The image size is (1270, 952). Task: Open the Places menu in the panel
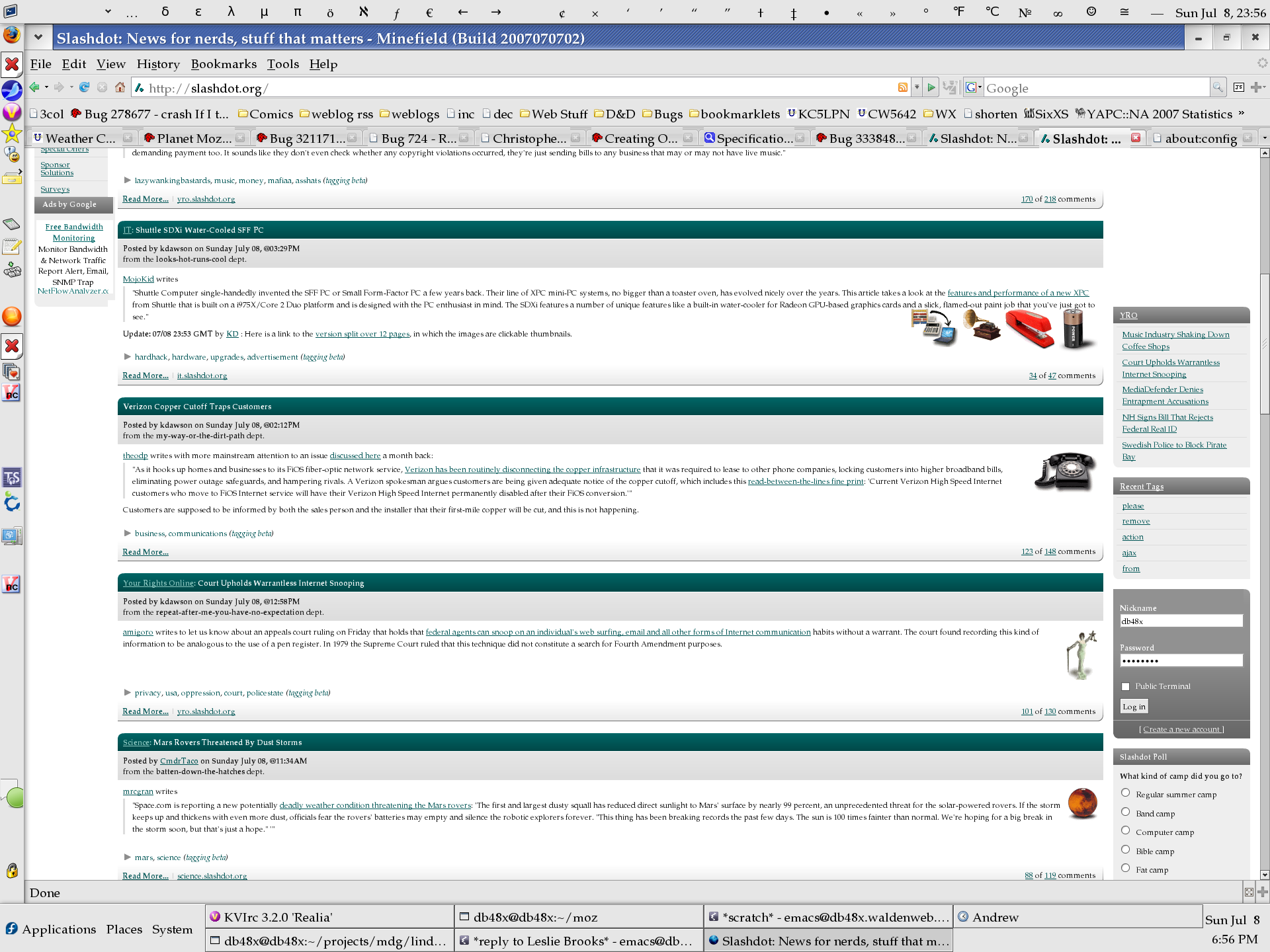pyautogui.click(x=124, y=929)
